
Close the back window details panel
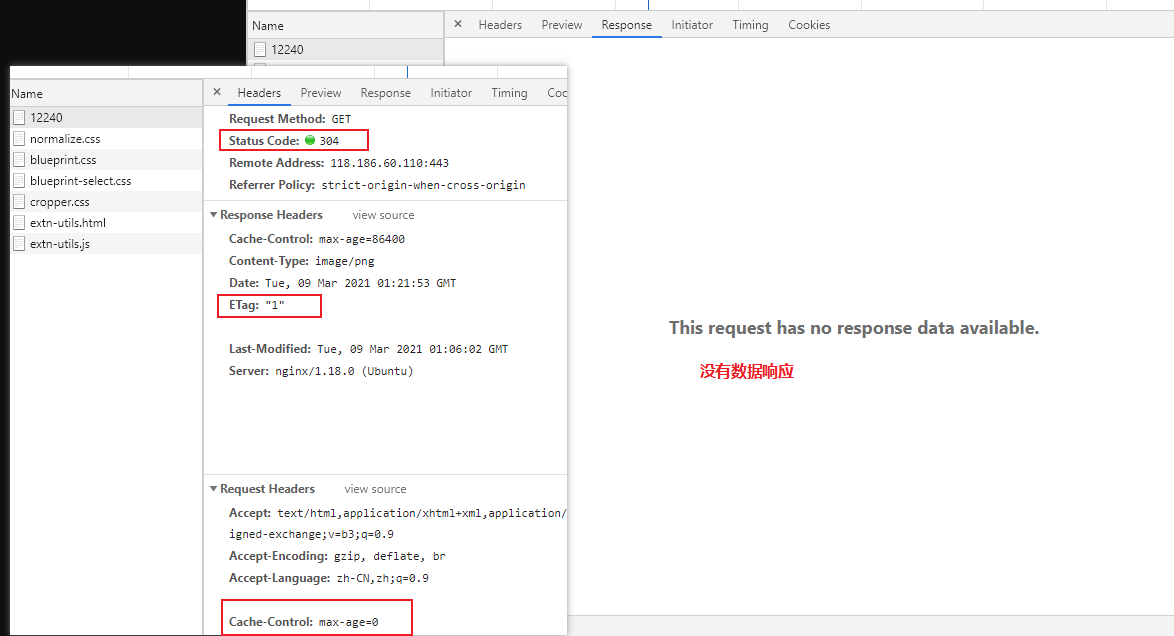tap(458, 24)
